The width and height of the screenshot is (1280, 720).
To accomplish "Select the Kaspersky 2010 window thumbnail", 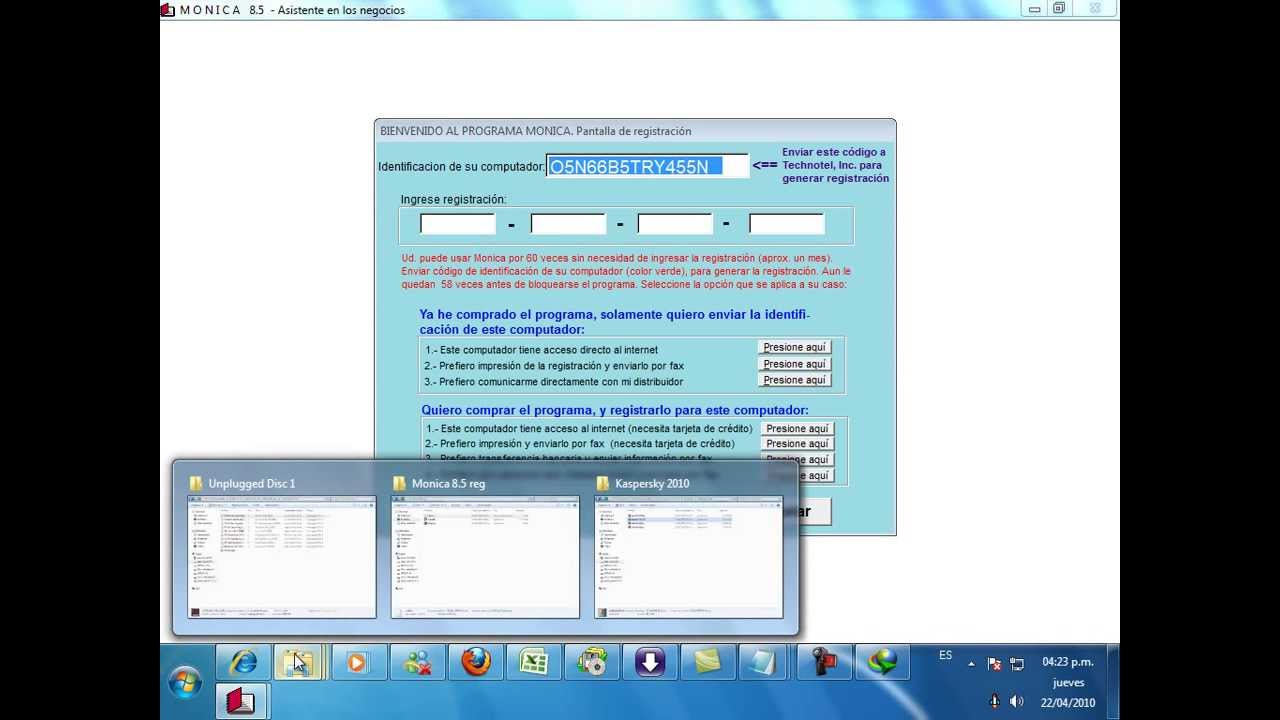I will click(x=688, y=548).
